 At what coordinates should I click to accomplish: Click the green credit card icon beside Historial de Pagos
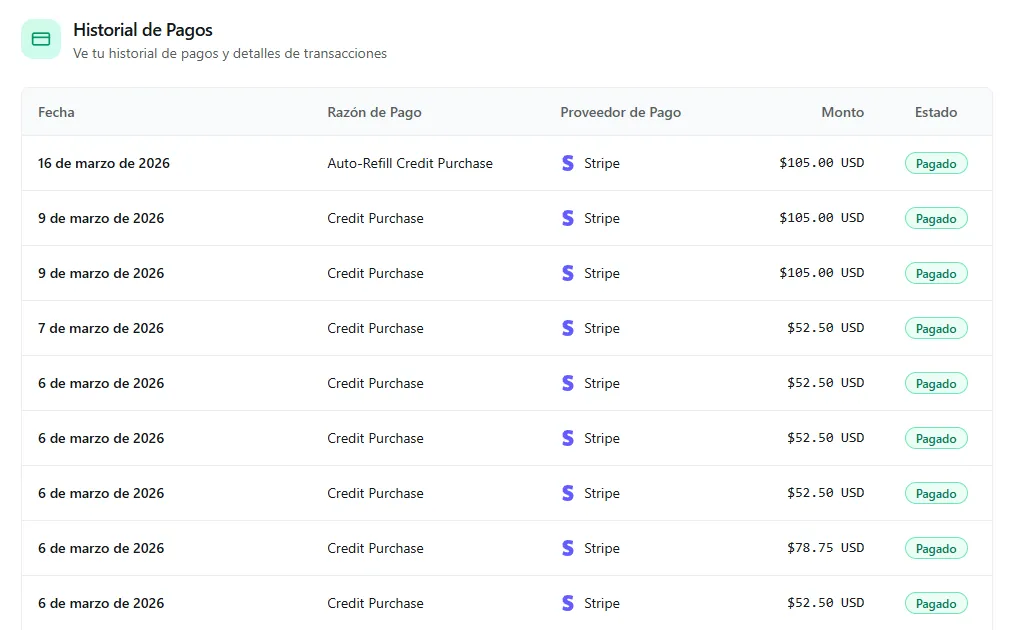click(x=41, y=39)
